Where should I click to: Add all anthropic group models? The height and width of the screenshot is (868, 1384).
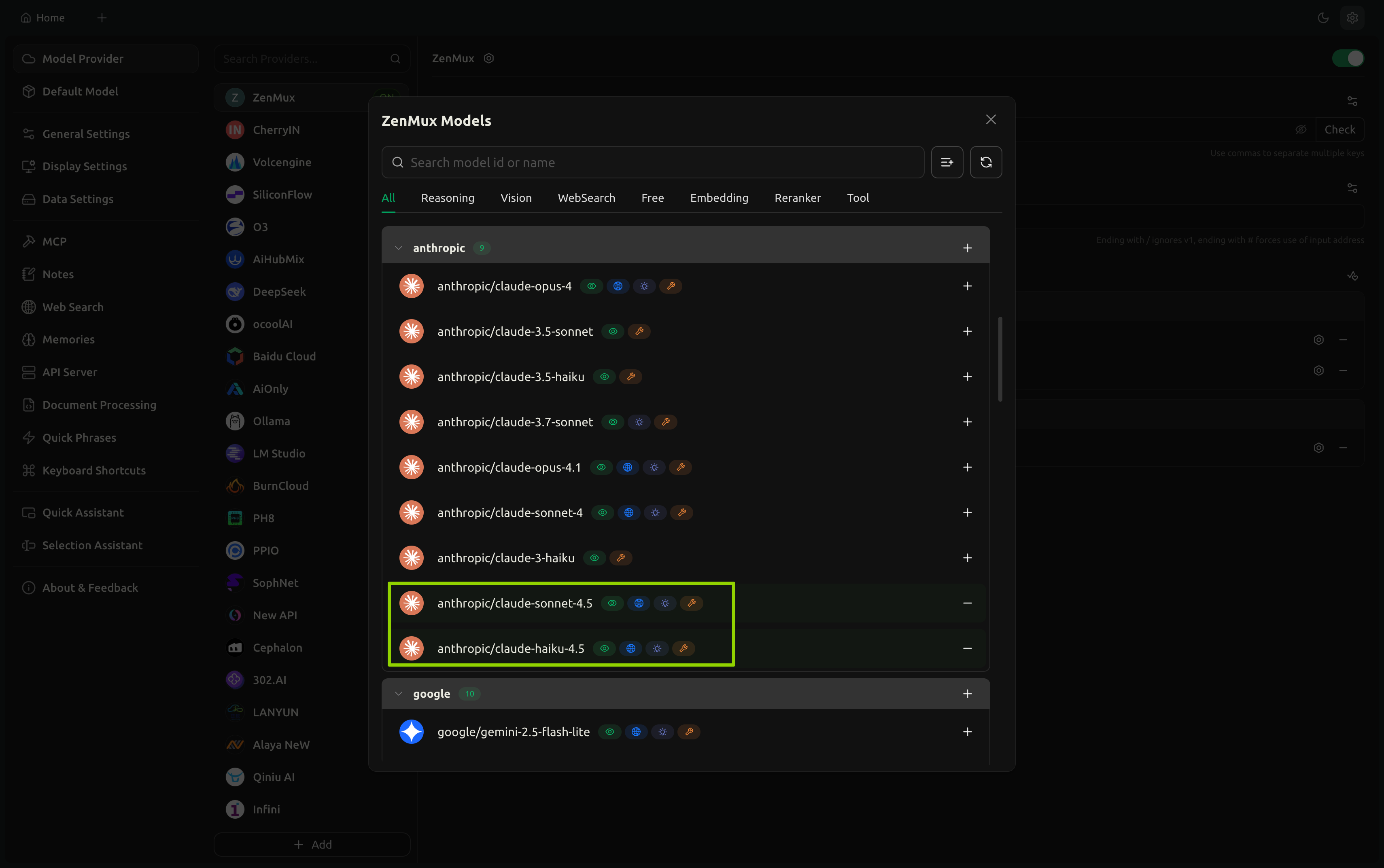[x=967, y=248]
